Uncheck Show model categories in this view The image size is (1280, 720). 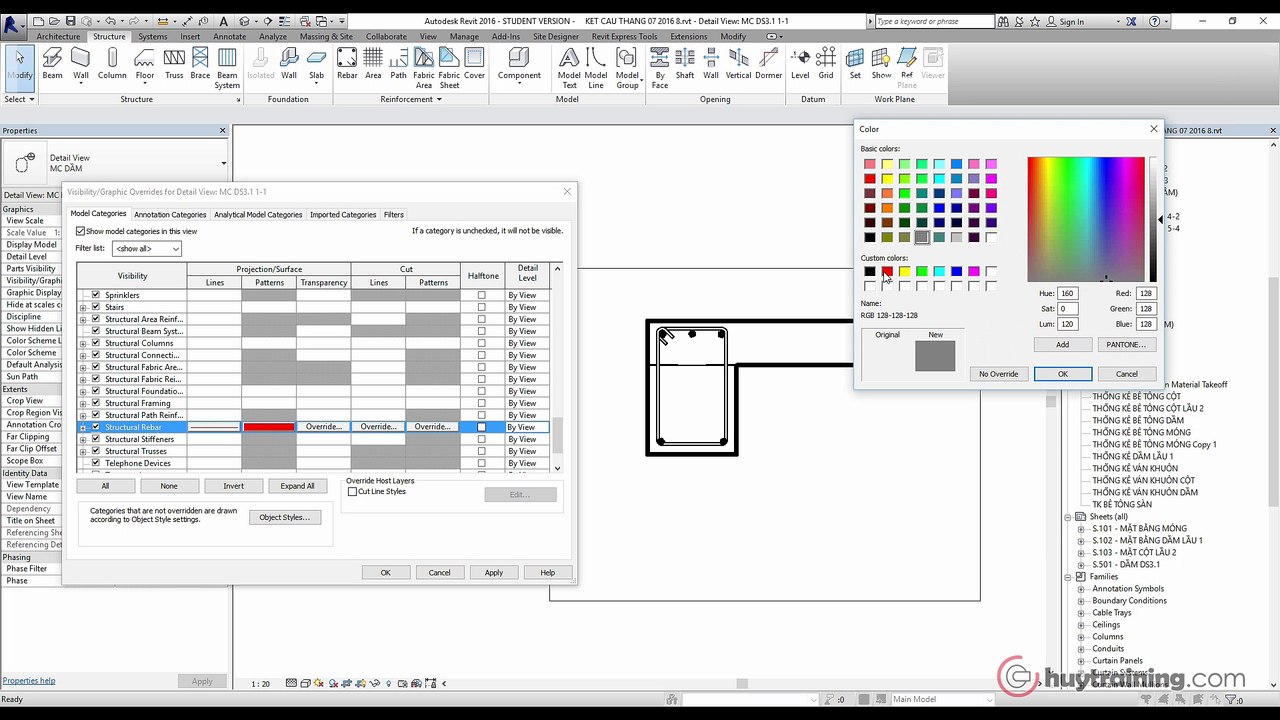[x=81, y=231]
